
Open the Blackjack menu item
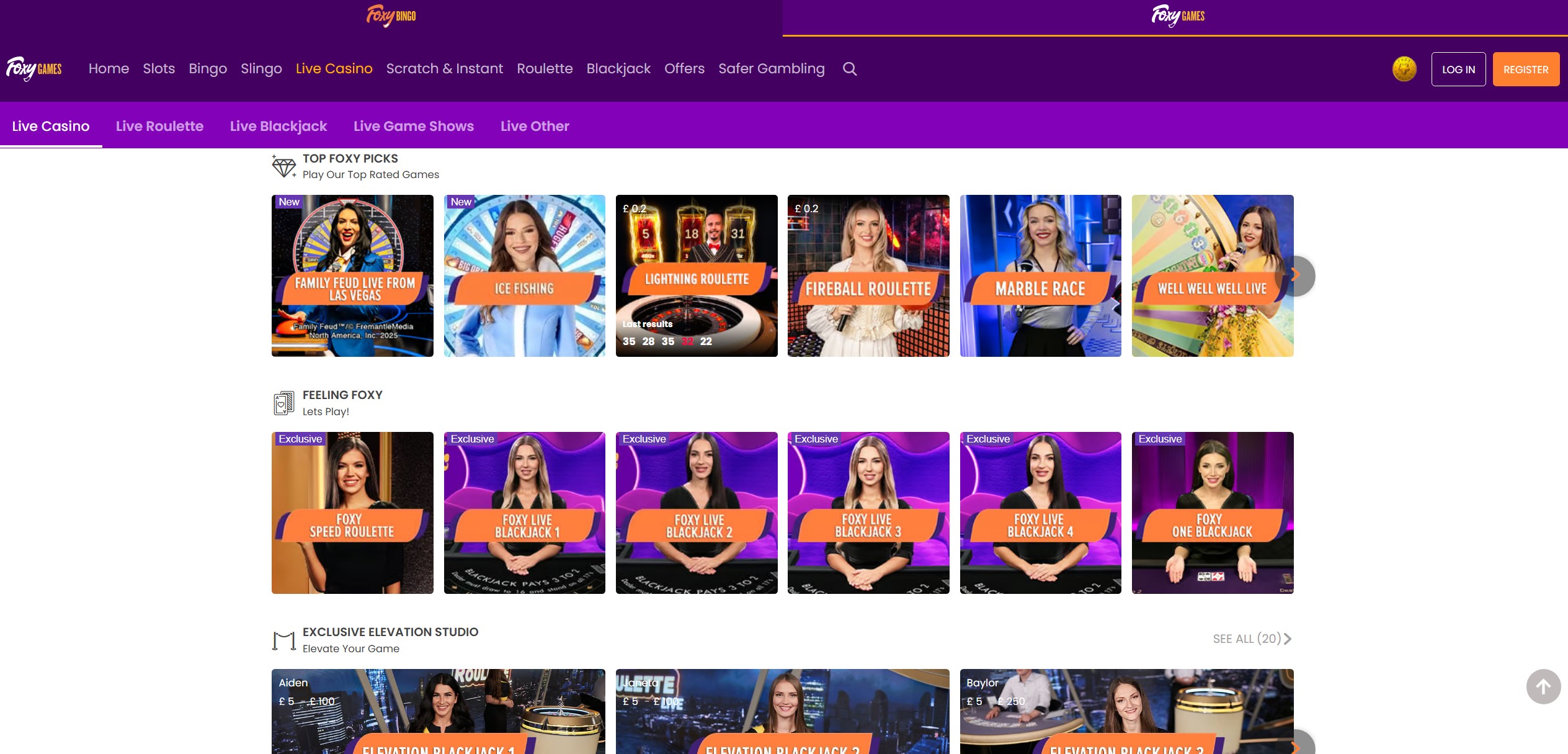click(x=618, y=69)
